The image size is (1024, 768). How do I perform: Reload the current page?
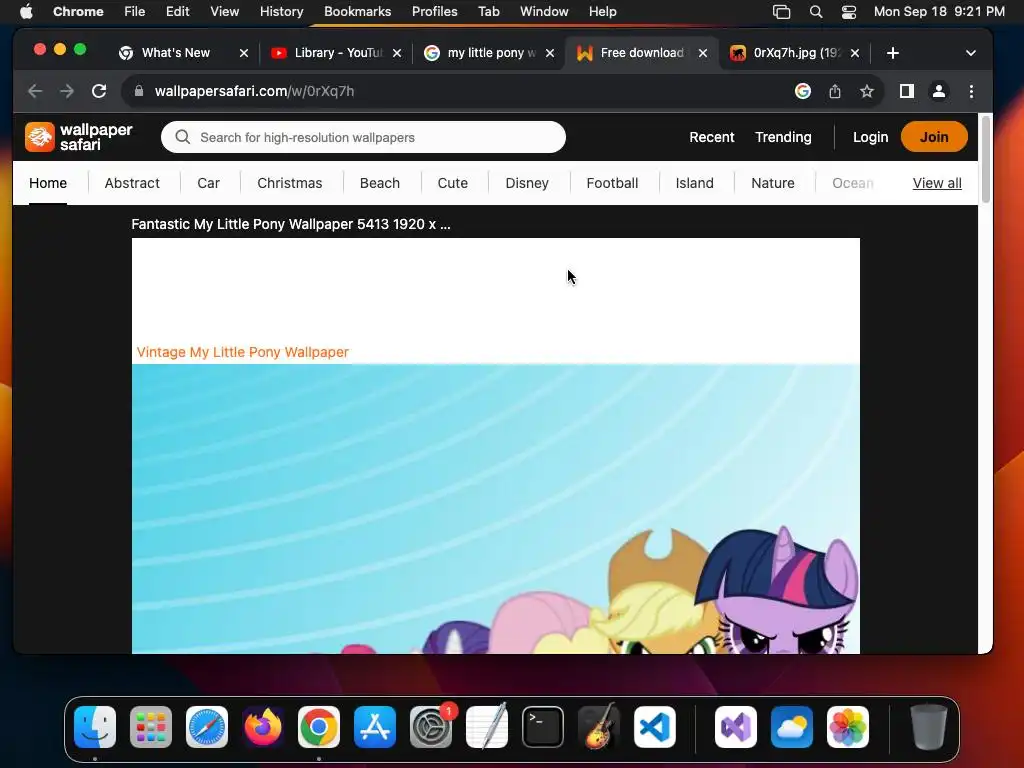click(99, 91)
